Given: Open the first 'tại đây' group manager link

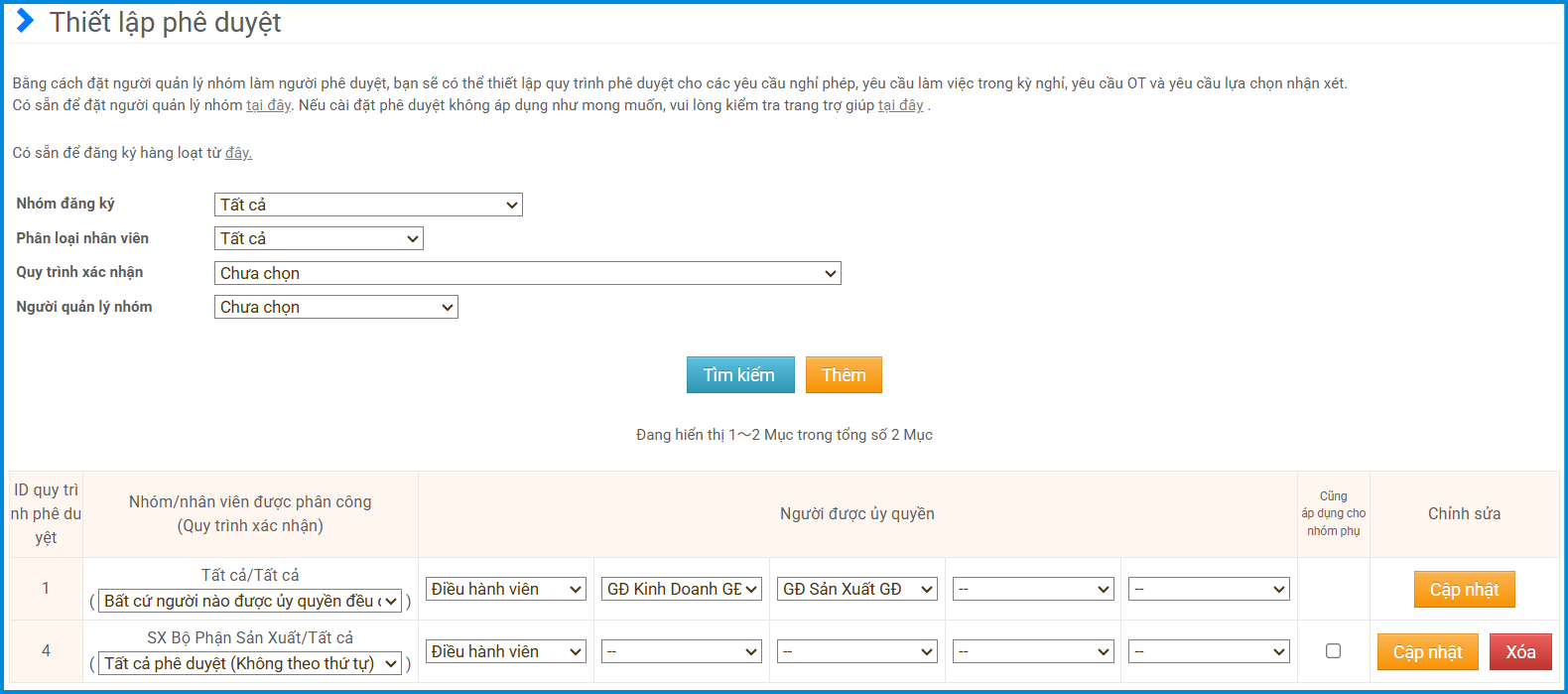Looking at the screenshot, I should pos(268,105).
